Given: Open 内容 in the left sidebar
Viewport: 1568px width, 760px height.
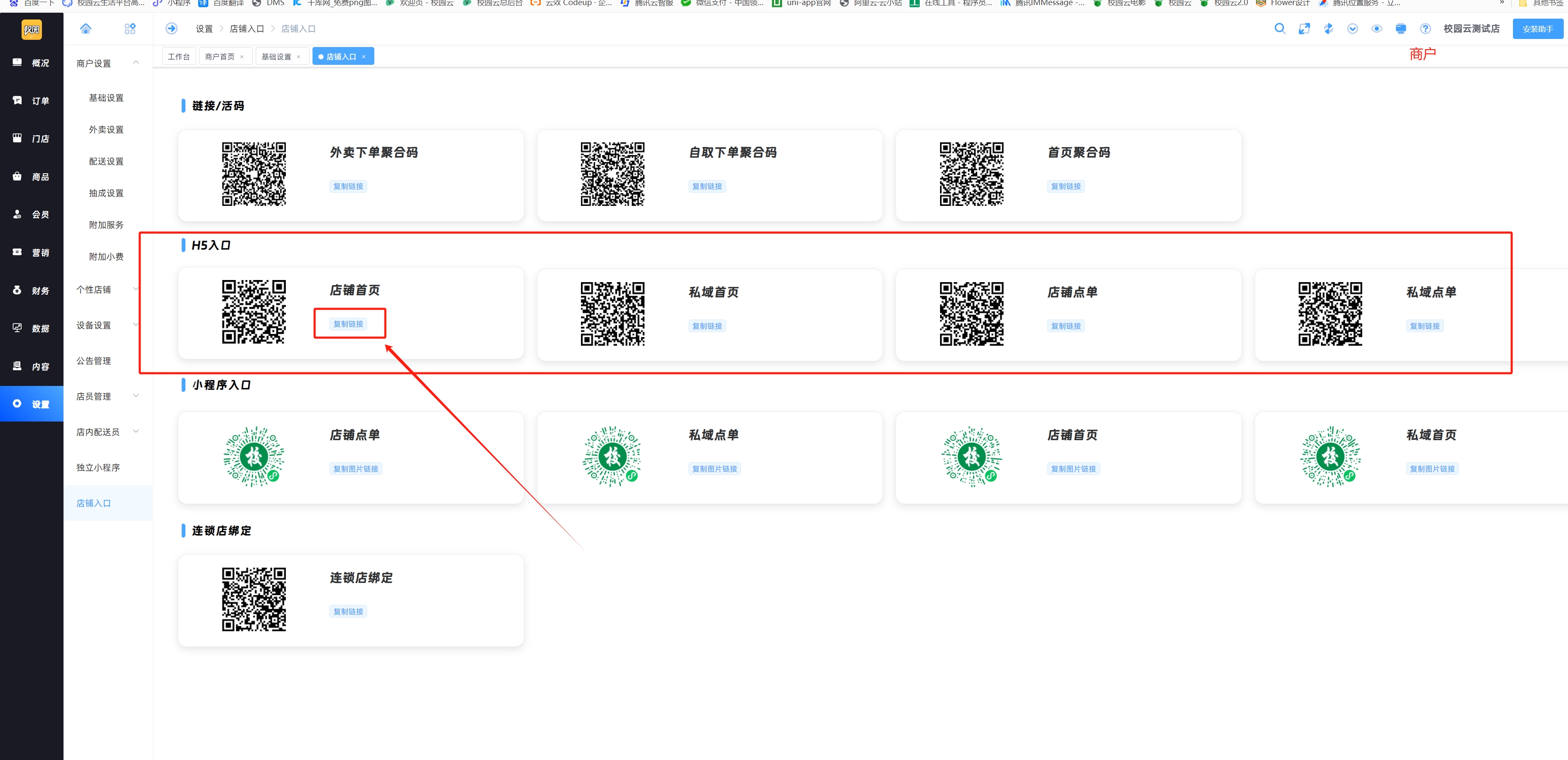Looking at the screenshot, I should (x=32, y=366).
